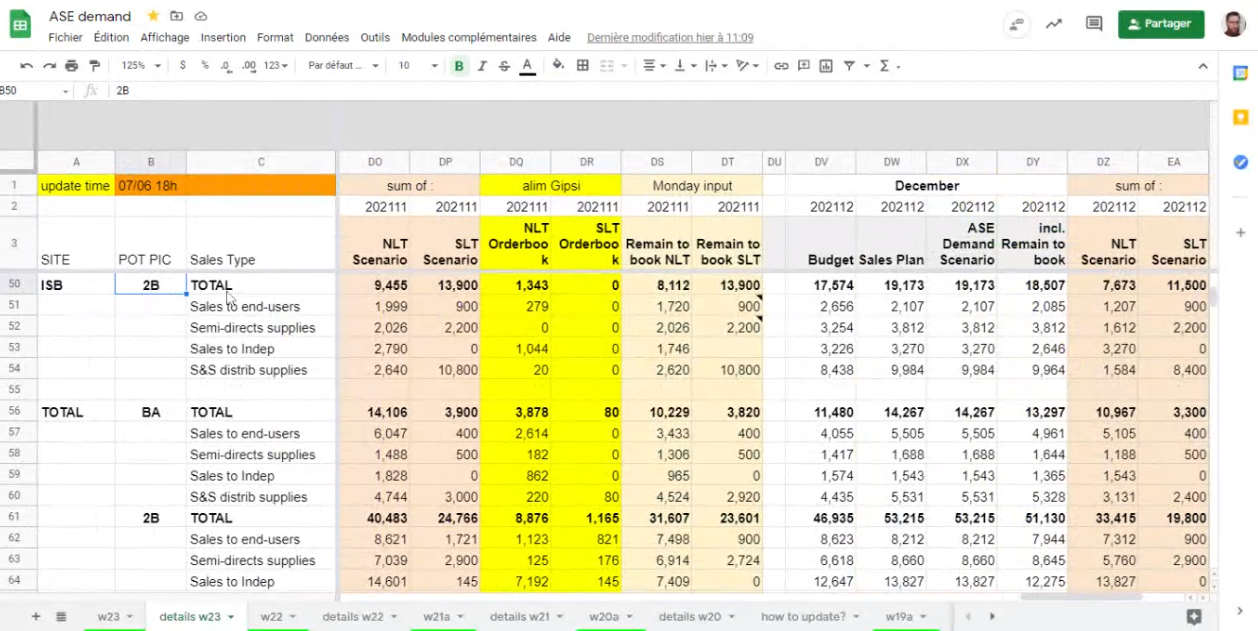Open 'Dernière modification hier à 11:09' link
The height and width of the screenshot is (631, 1258).
(670, 38)
